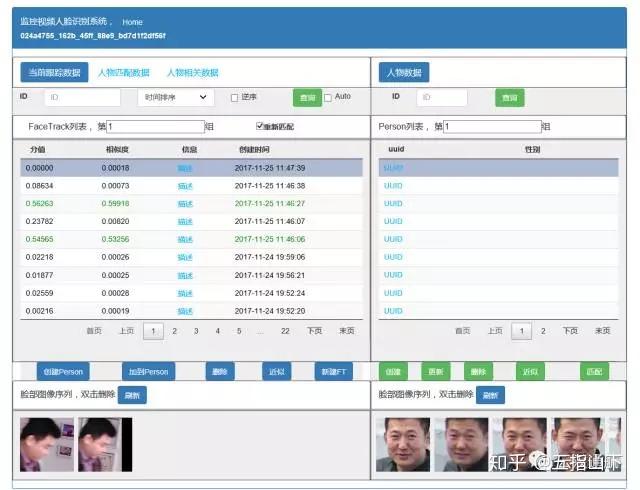Viewport: 640px width, 490px height.
Task: Go to FaceTrack page 3
Action: [x=196, y=331]
